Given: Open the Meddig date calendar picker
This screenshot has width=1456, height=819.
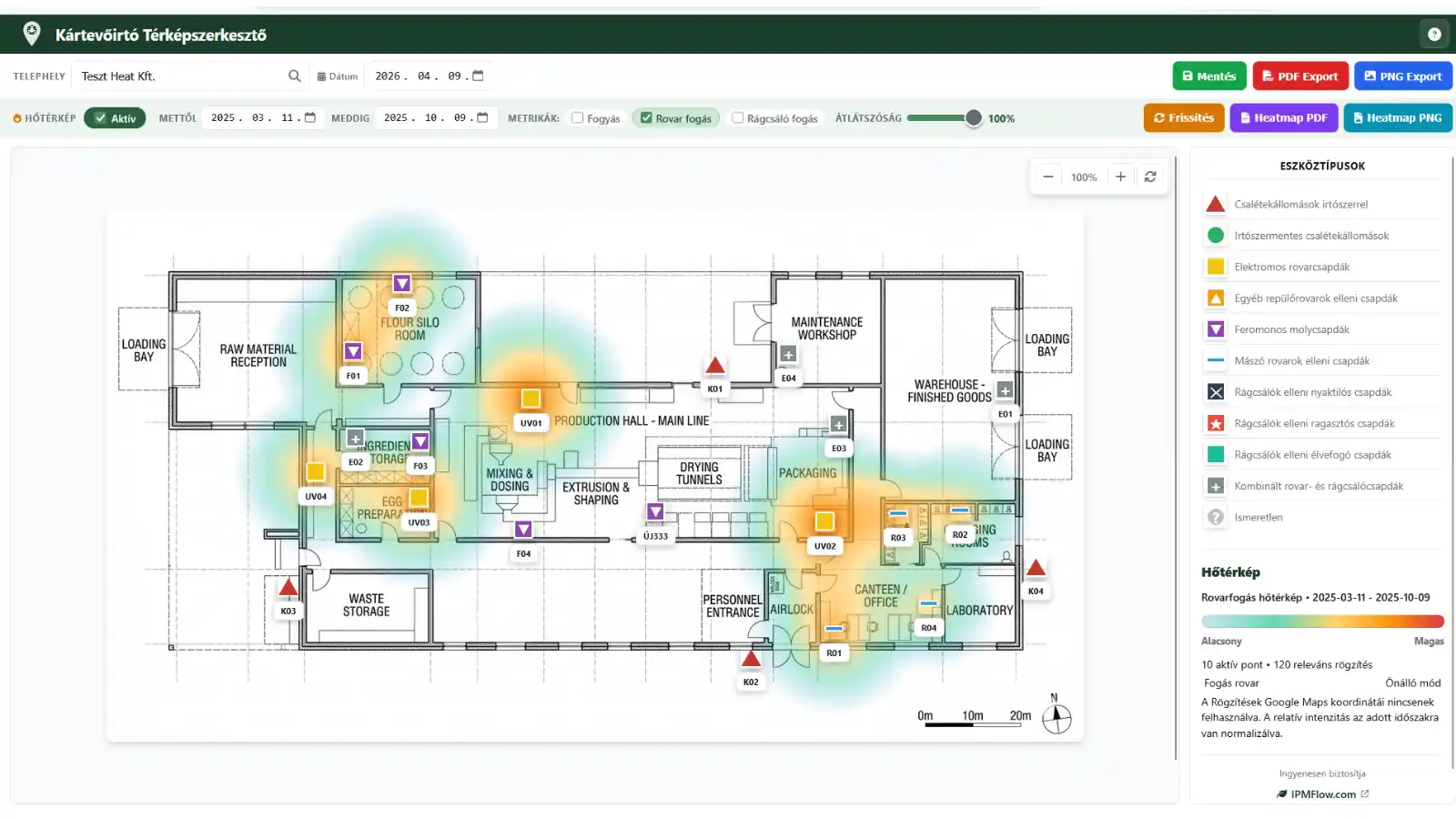Looking at the screenshot, I should coord(483,118).
